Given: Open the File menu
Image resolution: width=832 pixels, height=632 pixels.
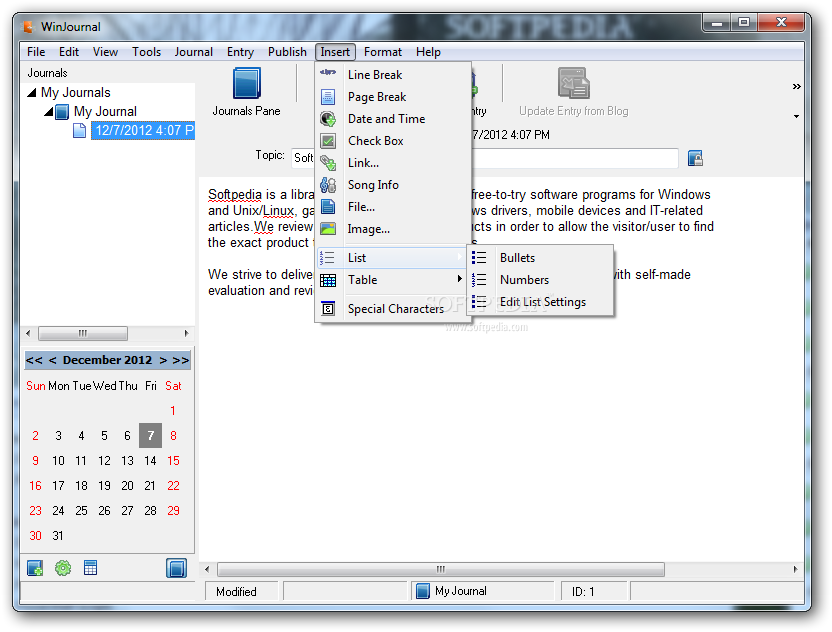Looking at the screenshot, I should tap(36, 52).
